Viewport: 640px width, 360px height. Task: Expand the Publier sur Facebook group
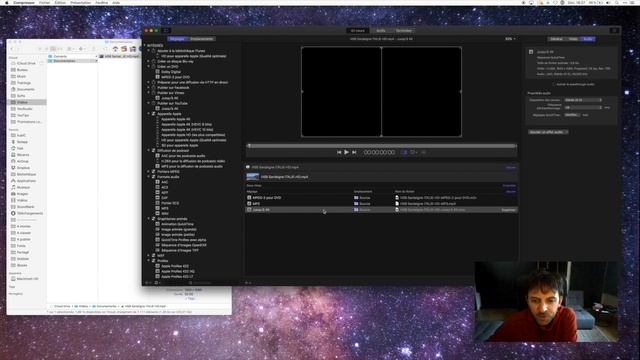(x=149, y=87)
